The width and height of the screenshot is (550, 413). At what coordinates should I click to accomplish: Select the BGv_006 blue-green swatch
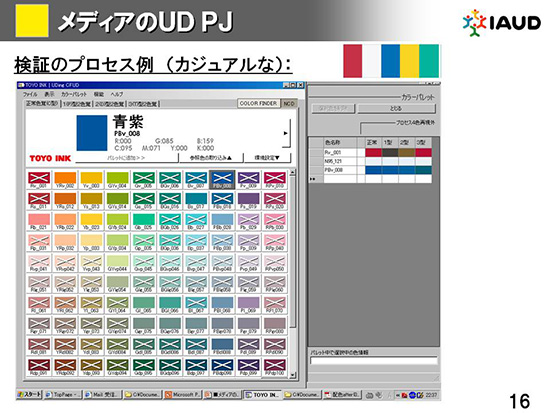[x=170, y=180]
